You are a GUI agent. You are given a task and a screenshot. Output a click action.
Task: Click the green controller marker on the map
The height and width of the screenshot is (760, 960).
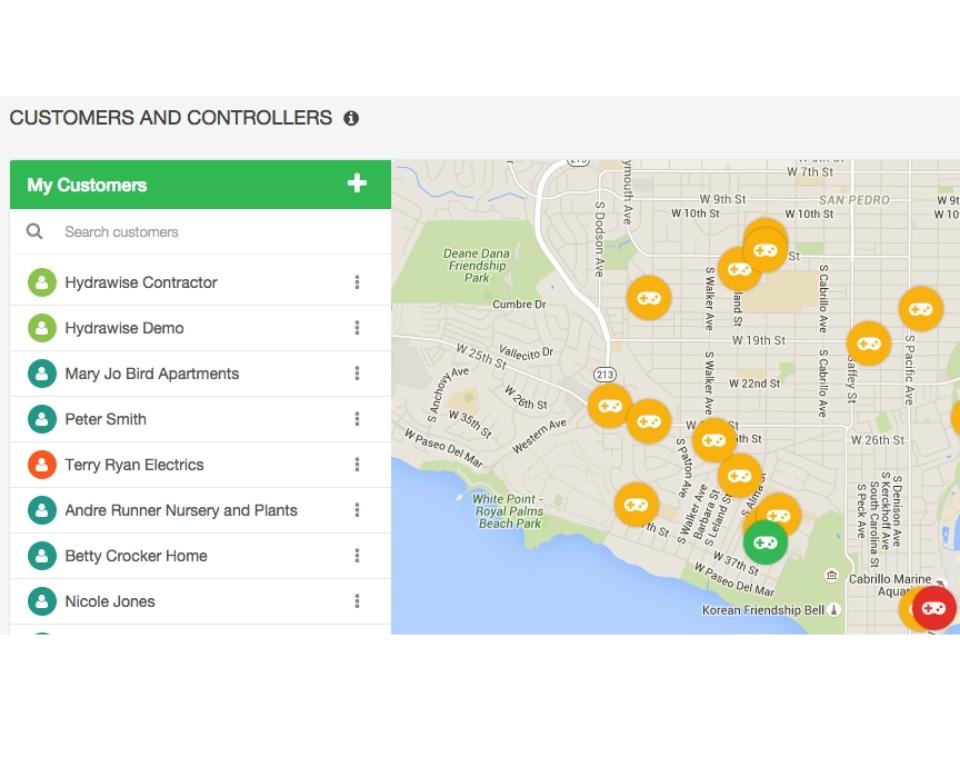point(765,542)
